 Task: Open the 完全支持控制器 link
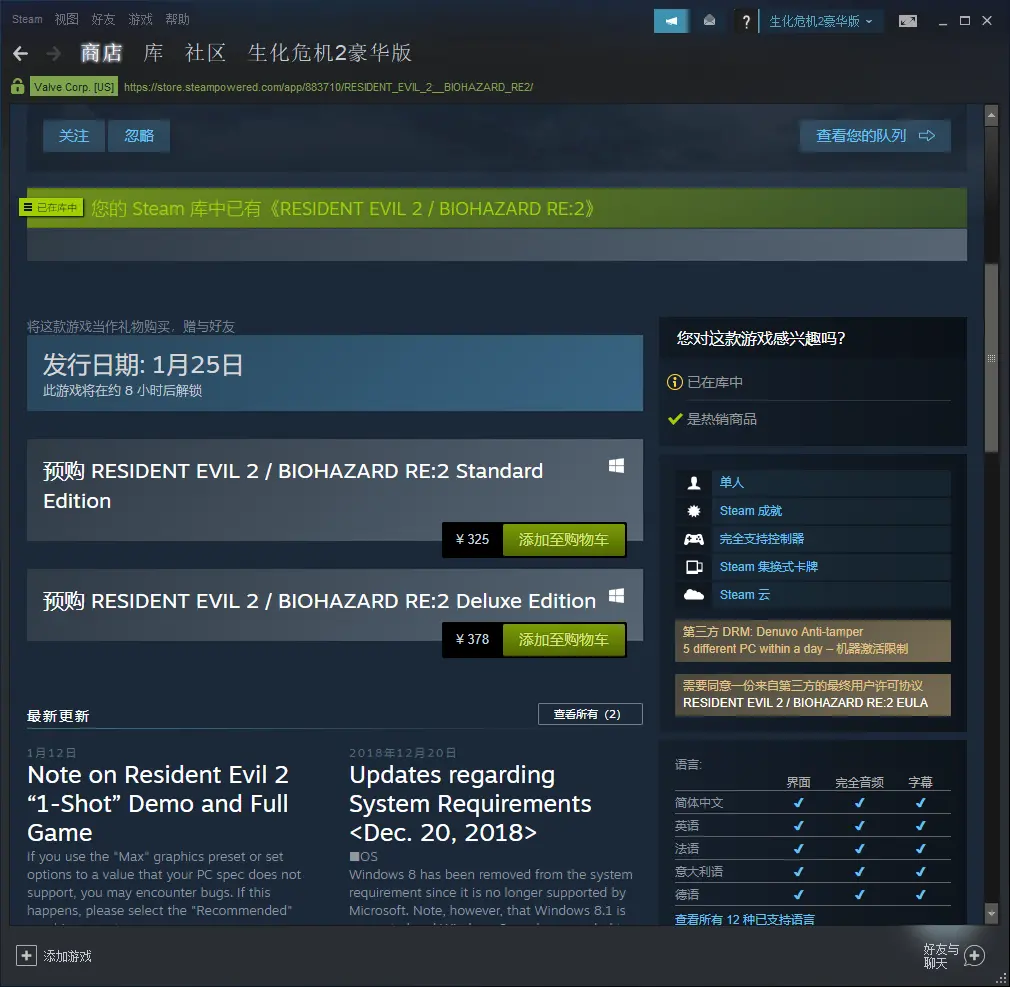pos(761,539)
